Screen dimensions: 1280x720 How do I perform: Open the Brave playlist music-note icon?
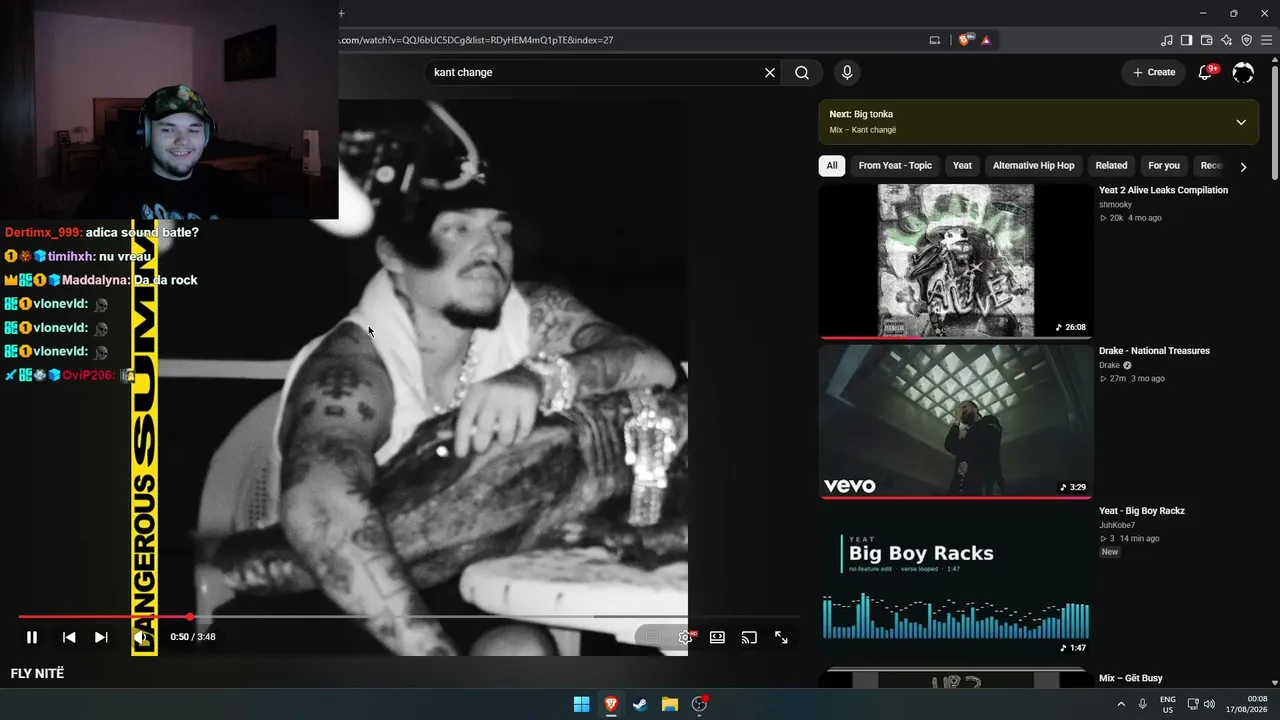pos(1166,40)
